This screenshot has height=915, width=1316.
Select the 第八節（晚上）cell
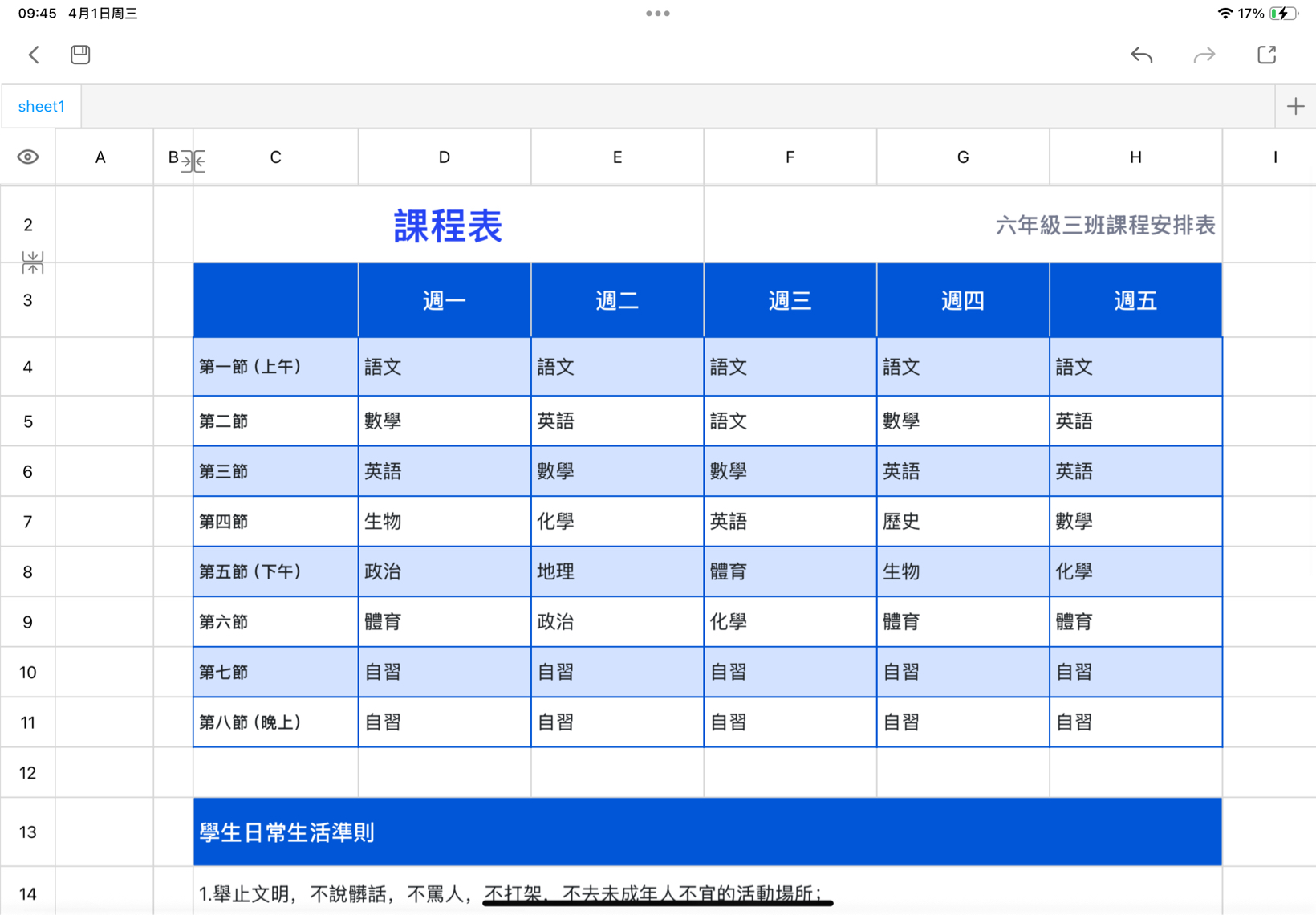pos(275,722)
